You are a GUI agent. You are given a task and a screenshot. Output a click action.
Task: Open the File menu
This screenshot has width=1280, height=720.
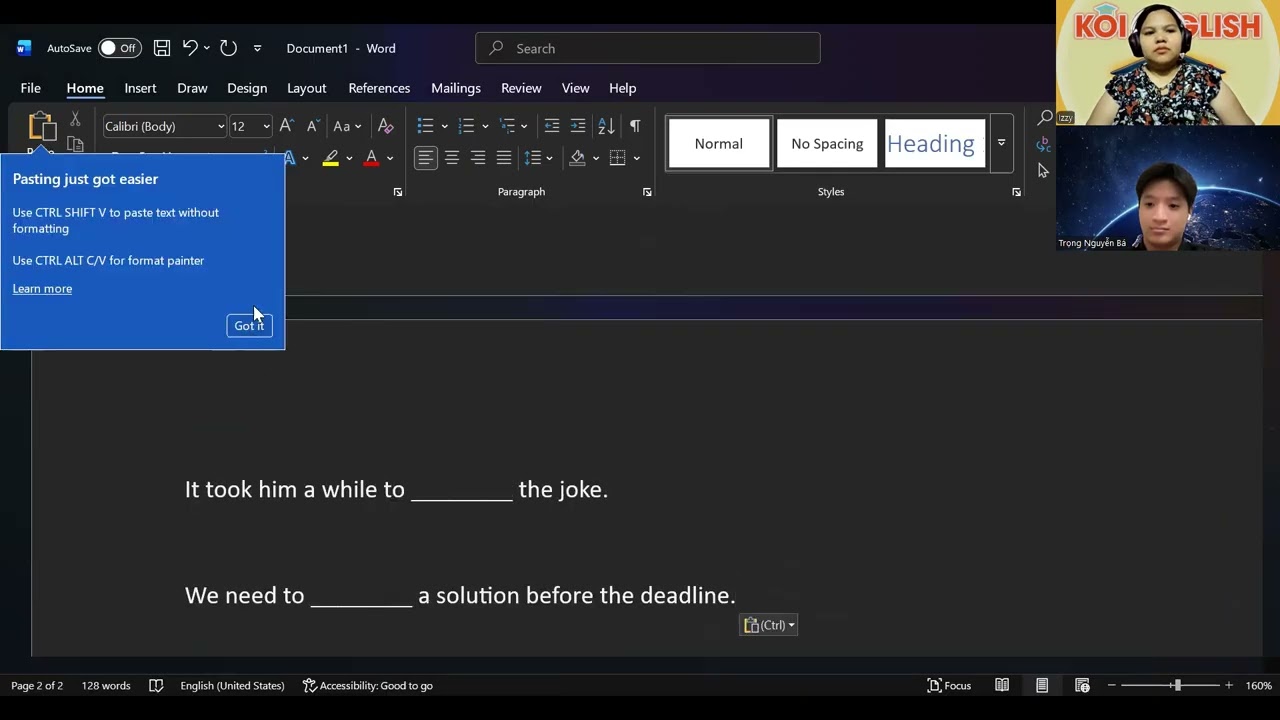tap(31, 88)
